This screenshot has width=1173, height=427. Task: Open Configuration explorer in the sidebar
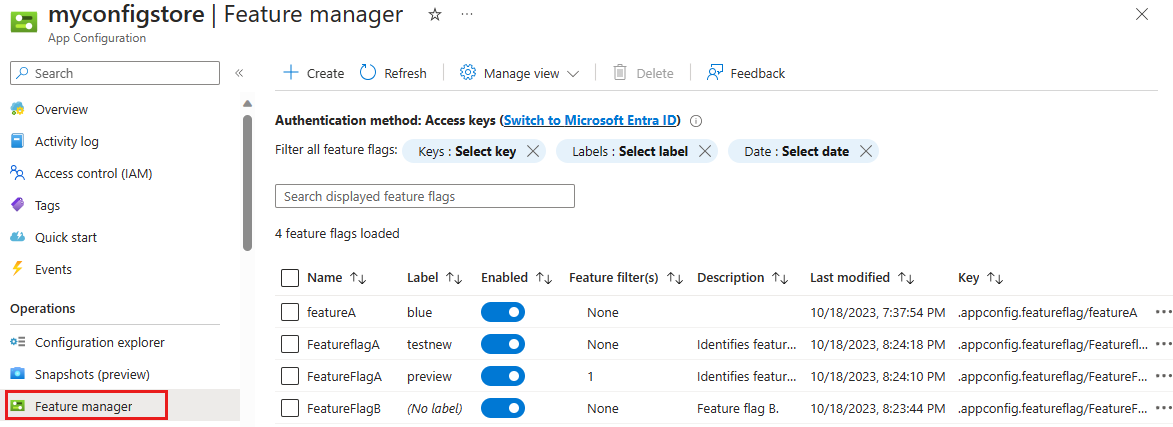click(100, 342)
